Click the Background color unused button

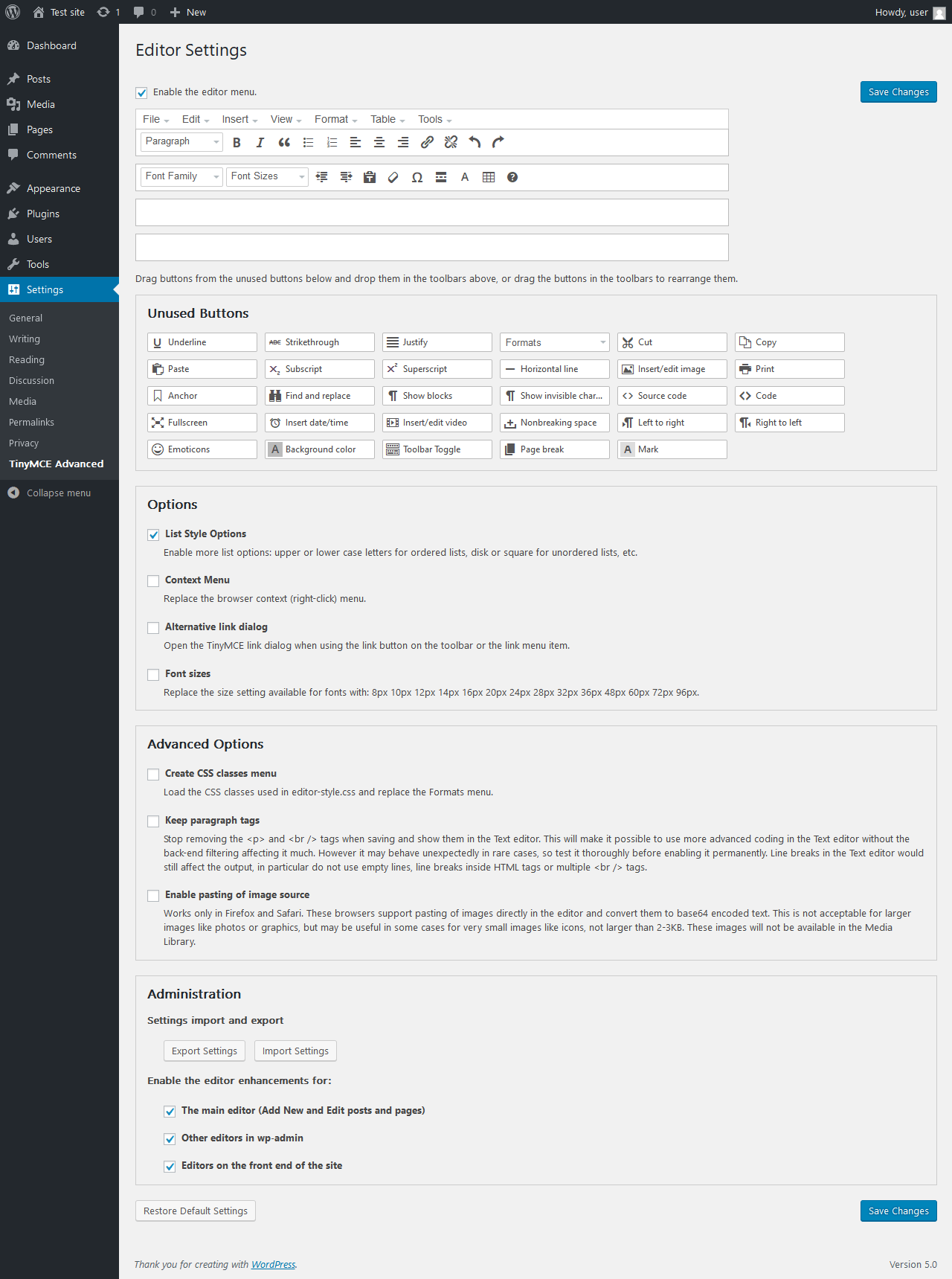(x=320, y=449)
